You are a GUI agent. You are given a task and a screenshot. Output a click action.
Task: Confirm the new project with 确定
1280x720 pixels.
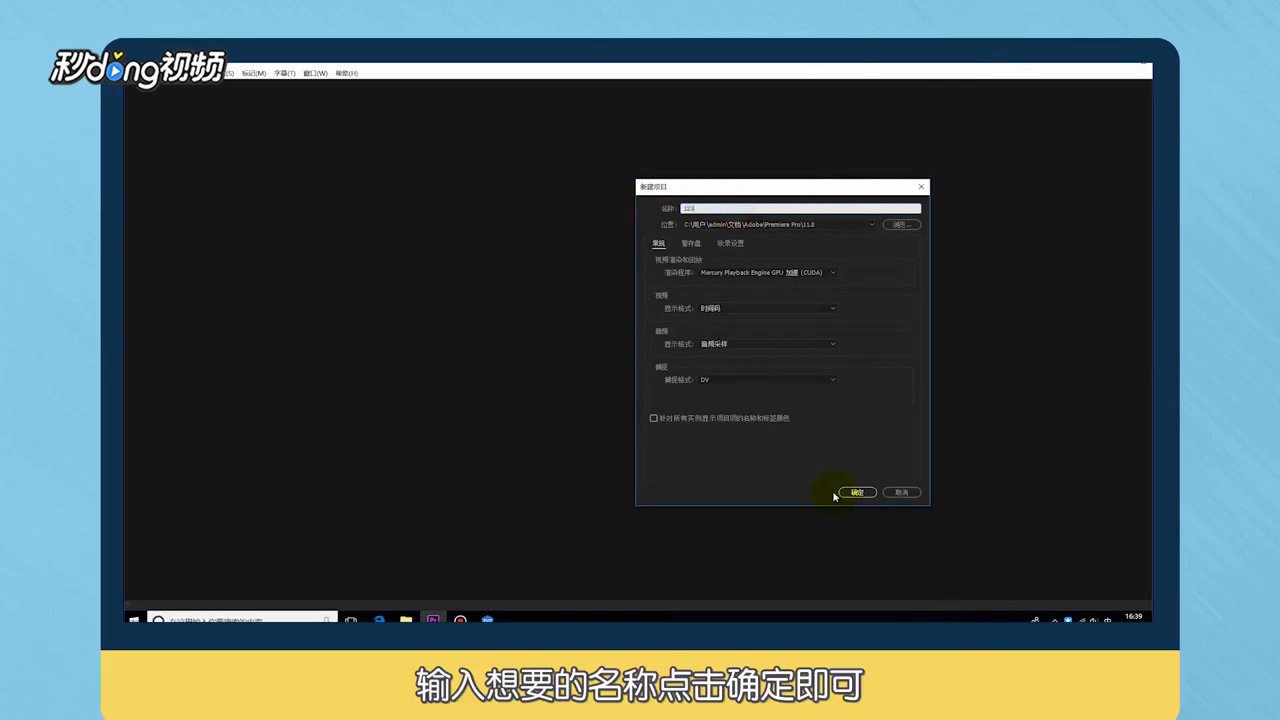coord(857,492)
